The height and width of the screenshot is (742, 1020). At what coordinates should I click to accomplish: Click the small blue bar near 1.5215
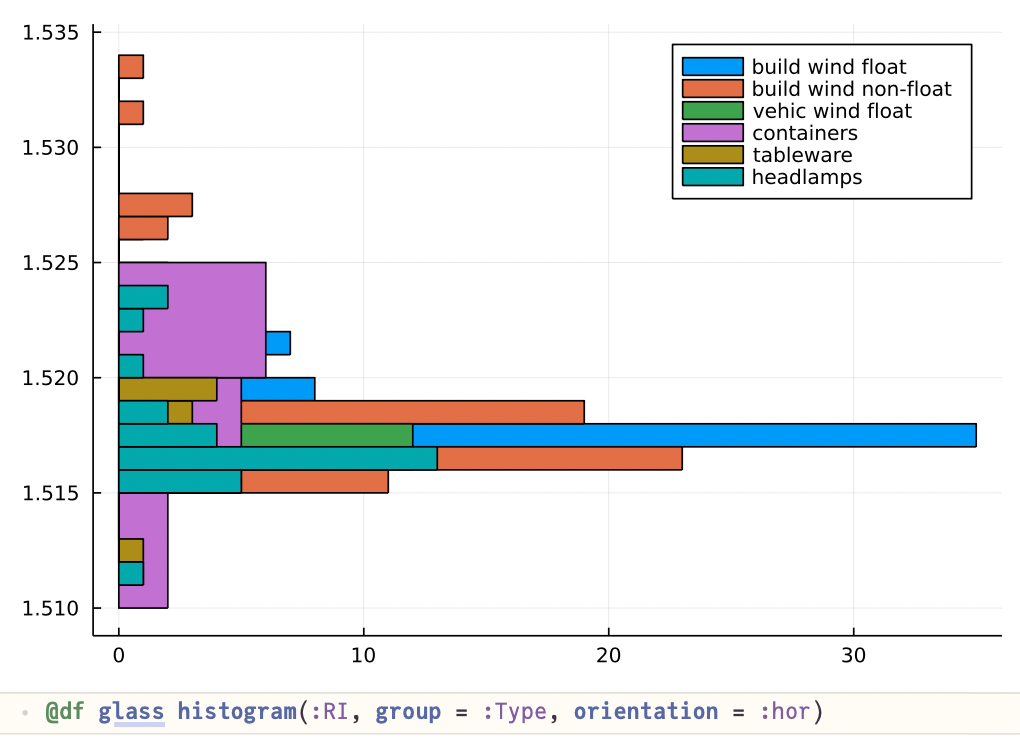[x=278, y=343]
